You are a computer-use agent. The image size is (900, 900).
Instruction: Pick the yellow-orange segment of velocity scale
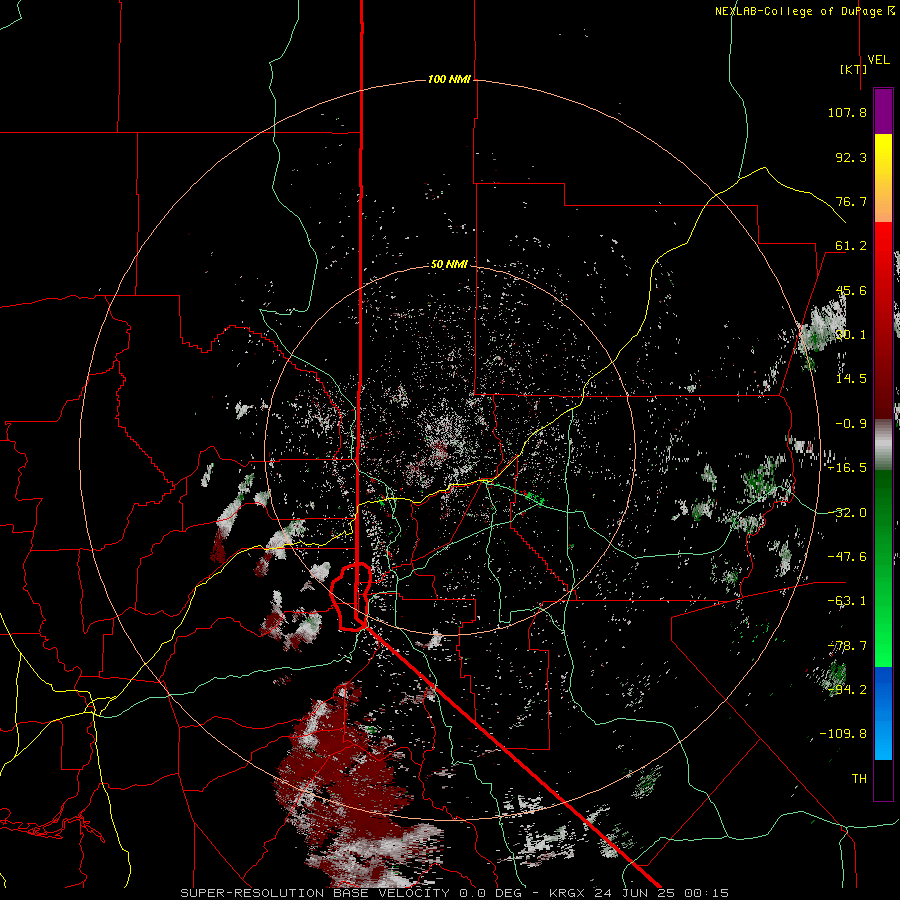coord(883,178)
